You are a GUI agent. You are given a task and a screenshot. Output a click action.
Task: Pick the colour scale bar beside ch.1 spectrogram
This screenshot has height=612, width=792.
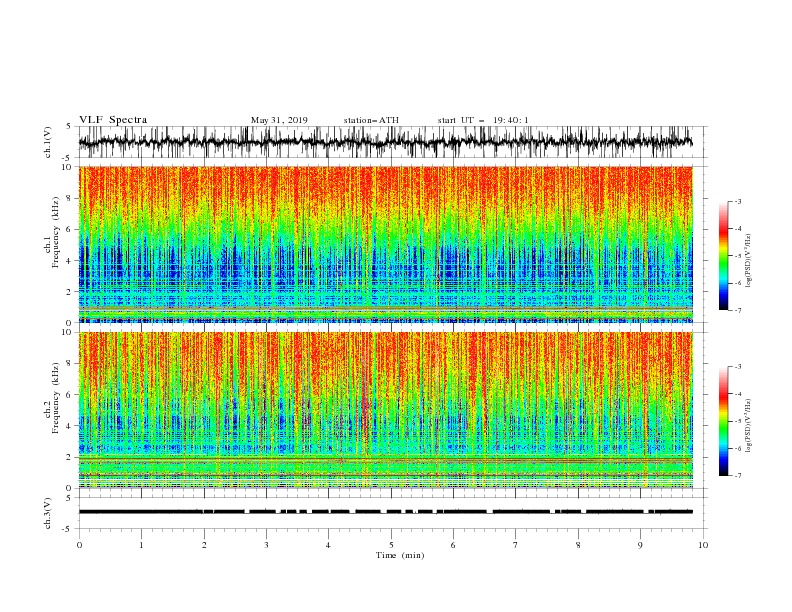pyautogui.click(x=723, y=256)
